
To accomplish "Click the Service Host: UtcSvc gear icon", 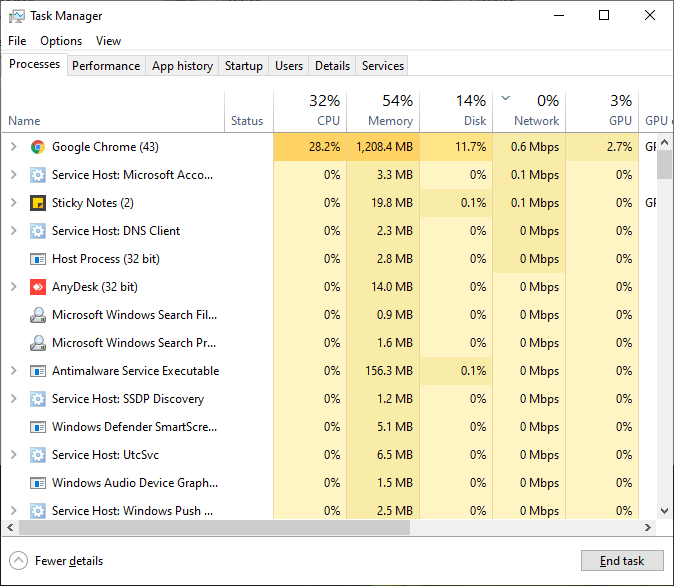I will pos(38,455).
